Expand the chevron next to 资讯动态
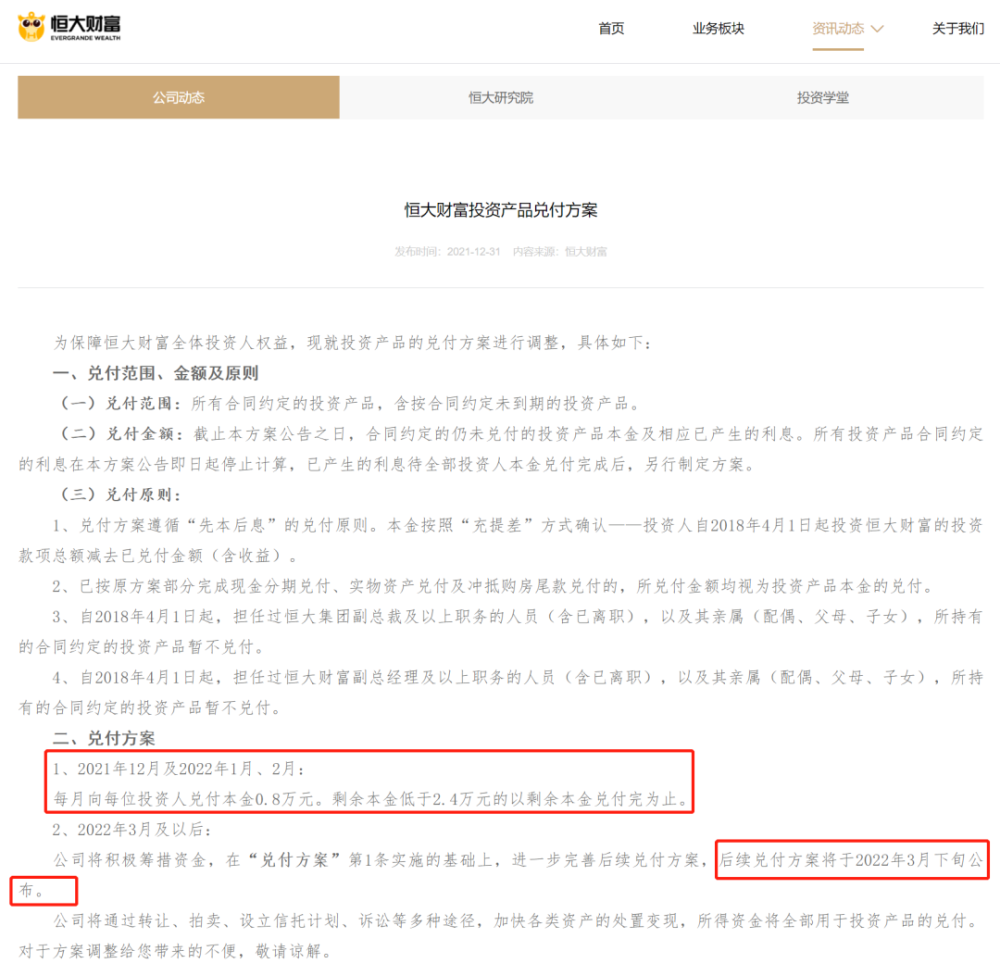1000x976 pixels. pos(878,29)
